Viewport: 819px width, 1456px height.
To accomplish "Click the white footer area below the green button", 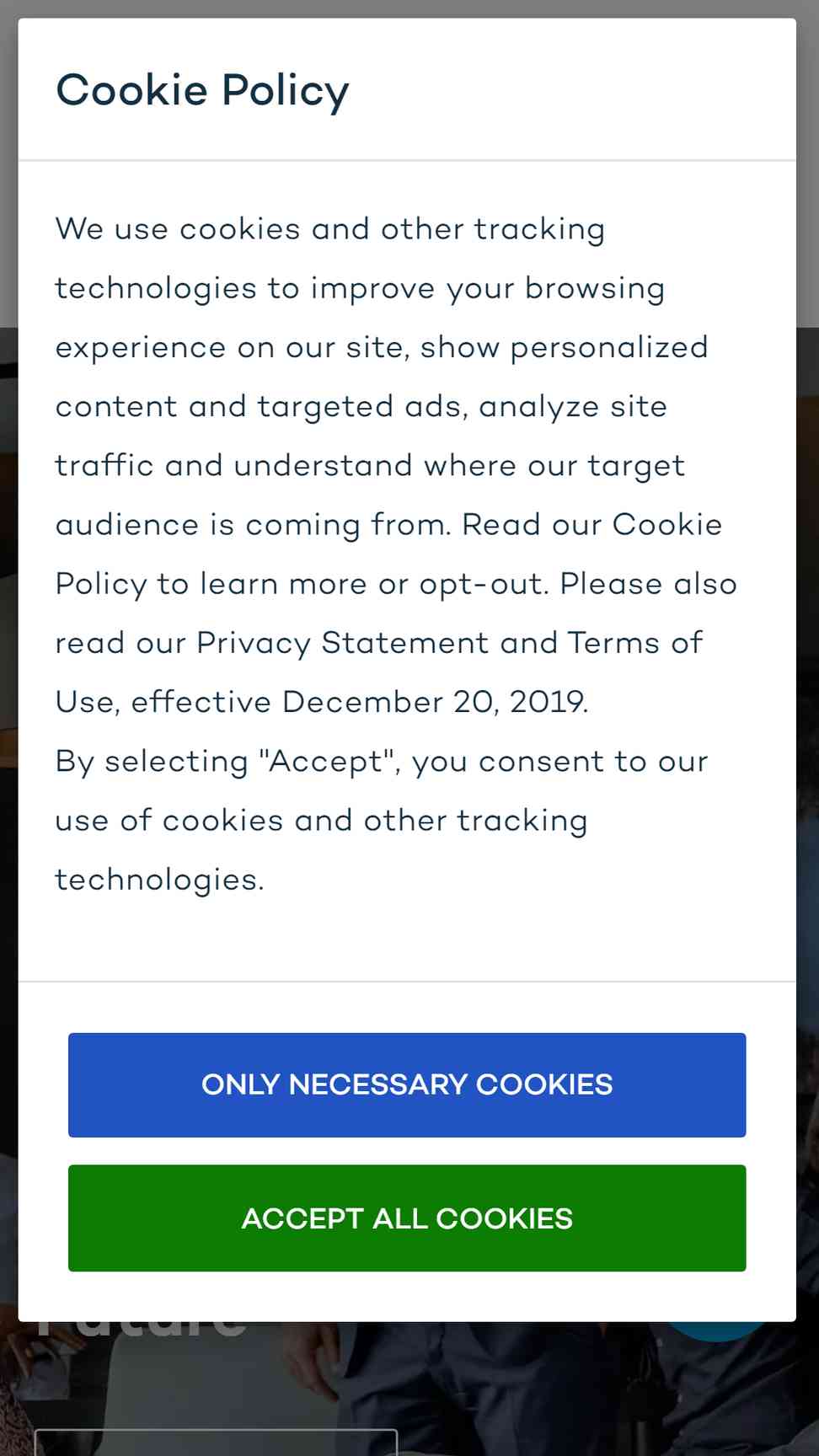I will [407, 1296].
